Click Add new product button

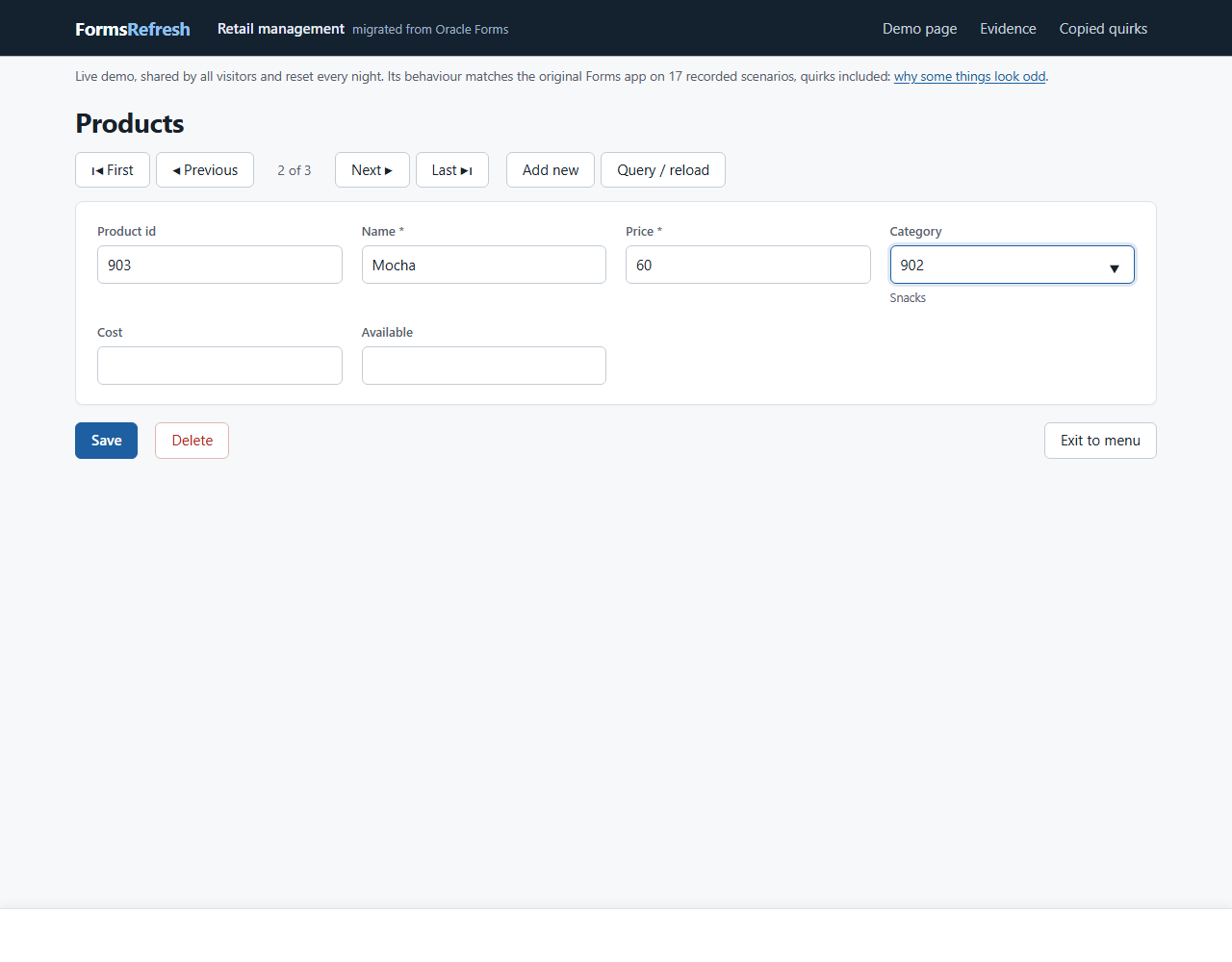pos(551,170)
